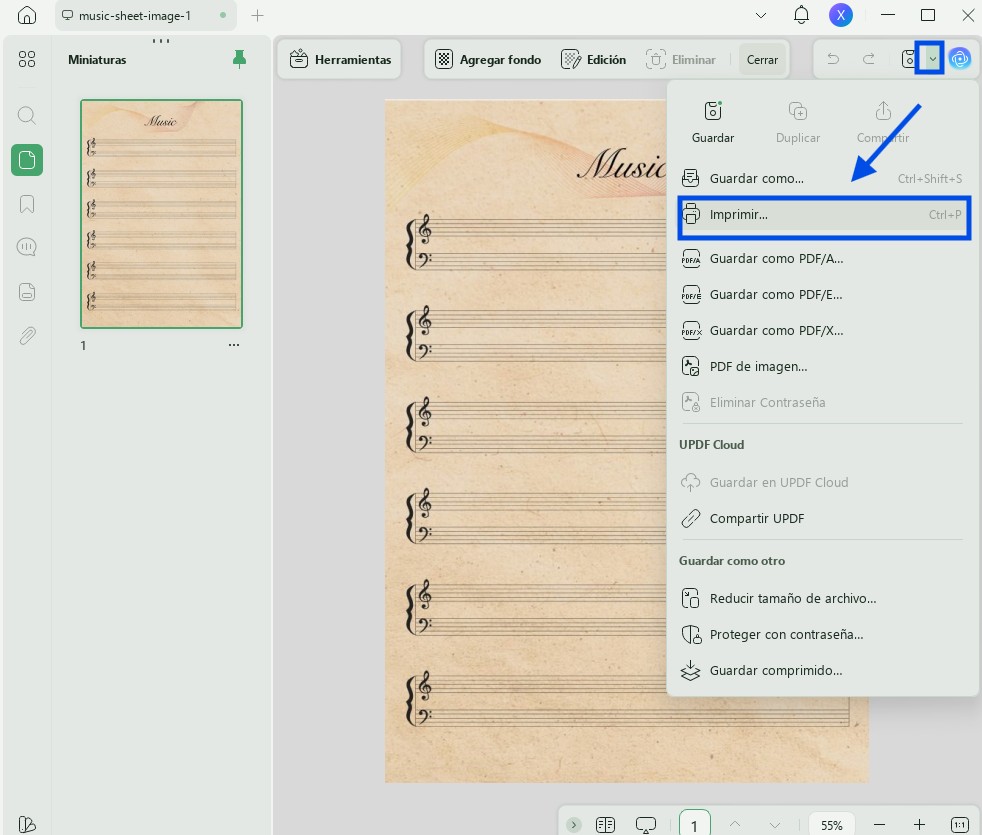Screen dimensions: 982x835
Task: Toggle the two-page reading layout icon
Action: [605, 825]
